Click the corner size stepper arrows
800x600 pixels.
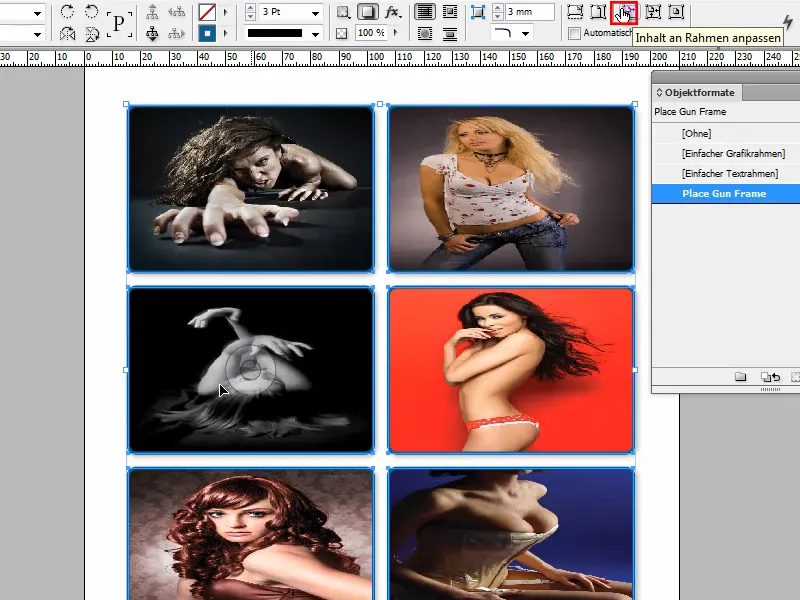(x=497, y=12)
